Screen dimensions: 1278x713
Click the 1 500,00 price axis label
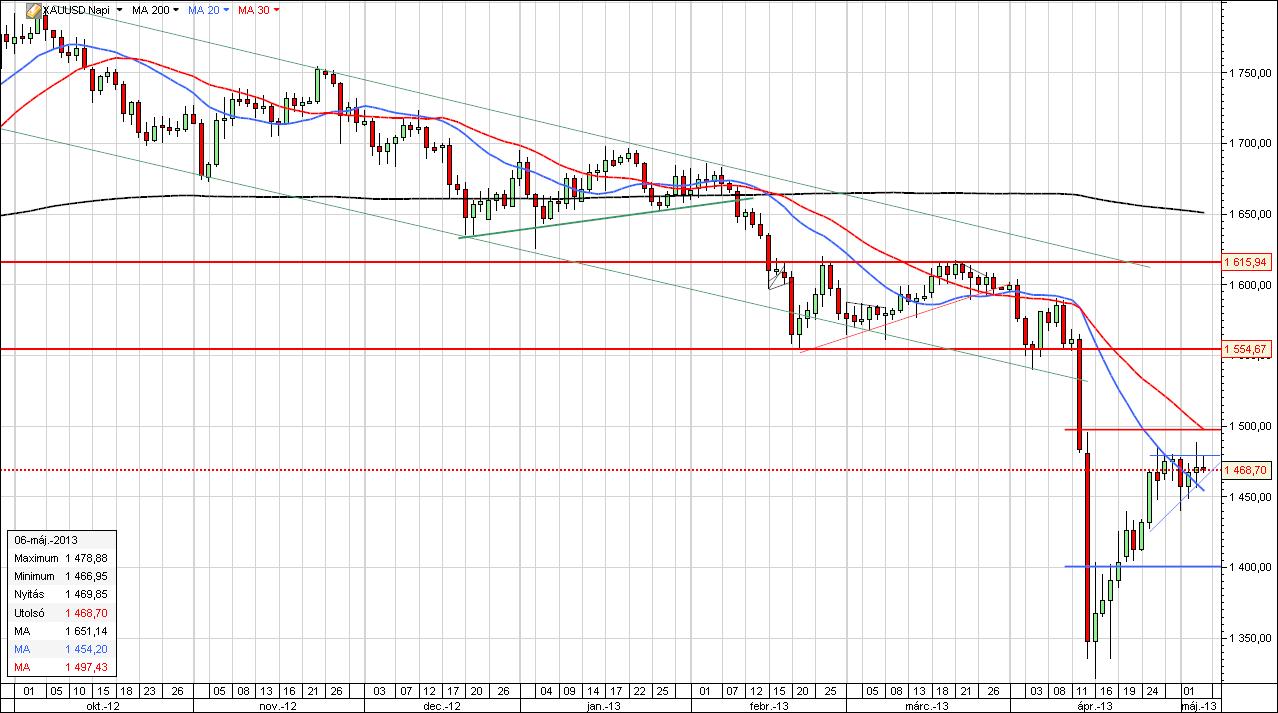(1249, 426)
